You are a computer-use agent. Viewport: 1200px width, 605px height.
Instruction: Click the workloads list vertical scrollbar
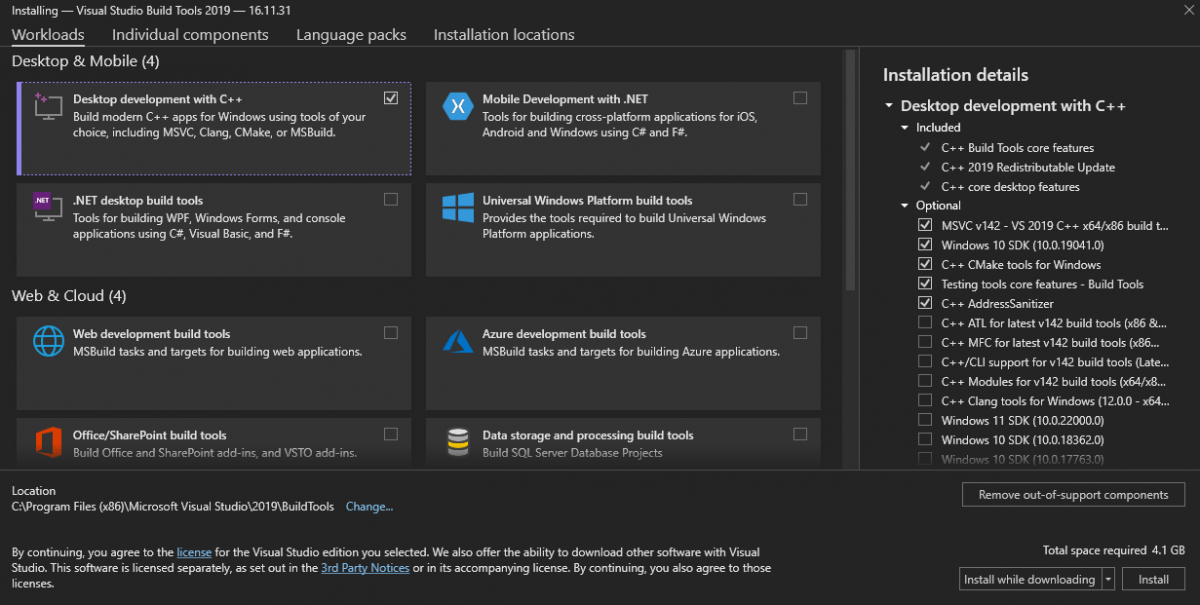pos(851,170)
